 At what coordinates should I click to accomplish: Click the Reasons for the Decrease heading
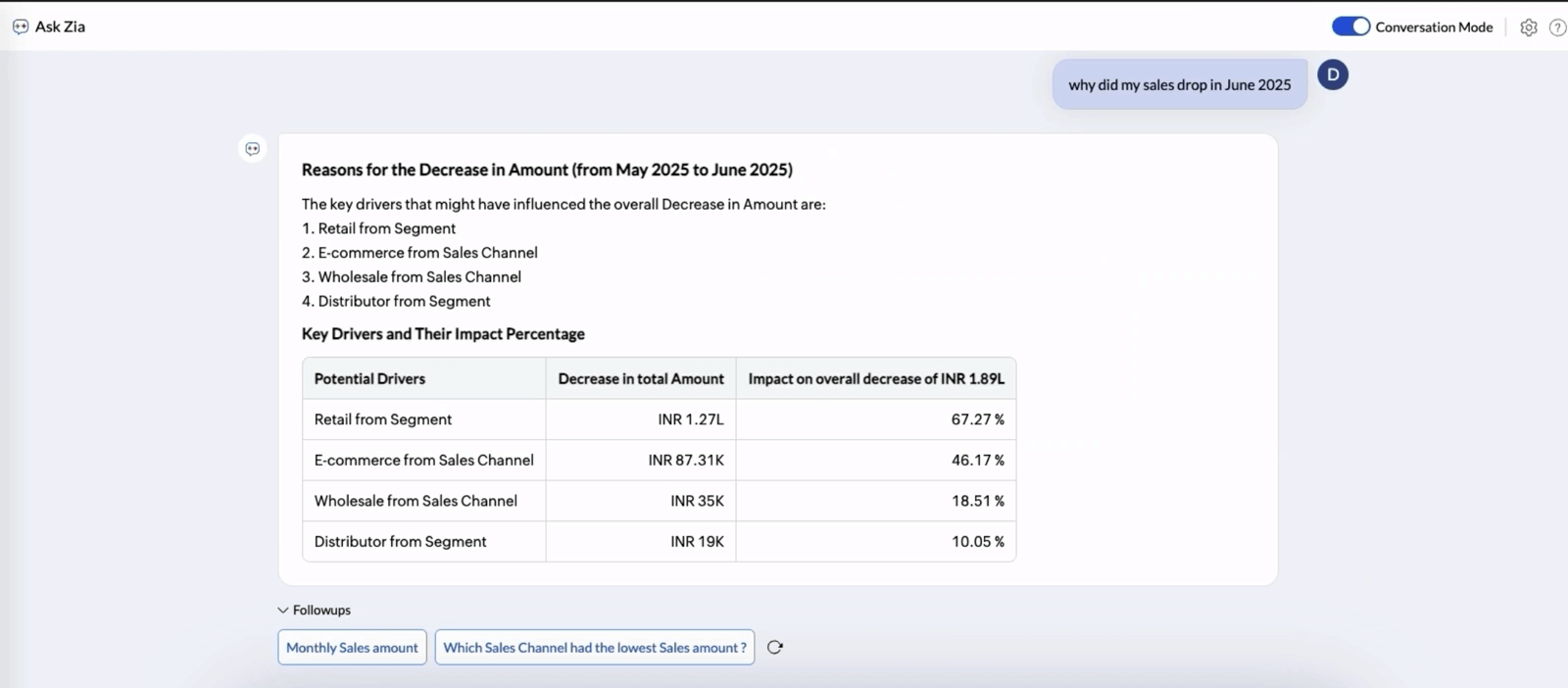click(x=547, y=170)
